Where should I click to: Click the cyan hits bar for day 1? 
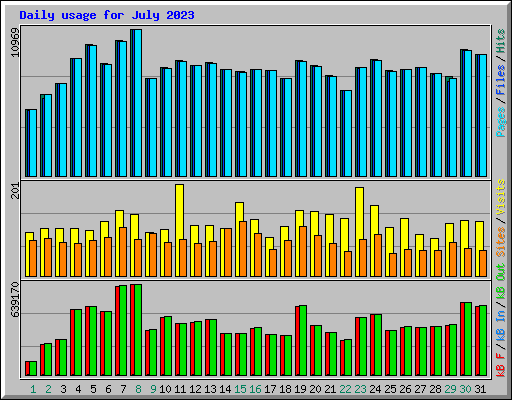click(x=33, y=143)
